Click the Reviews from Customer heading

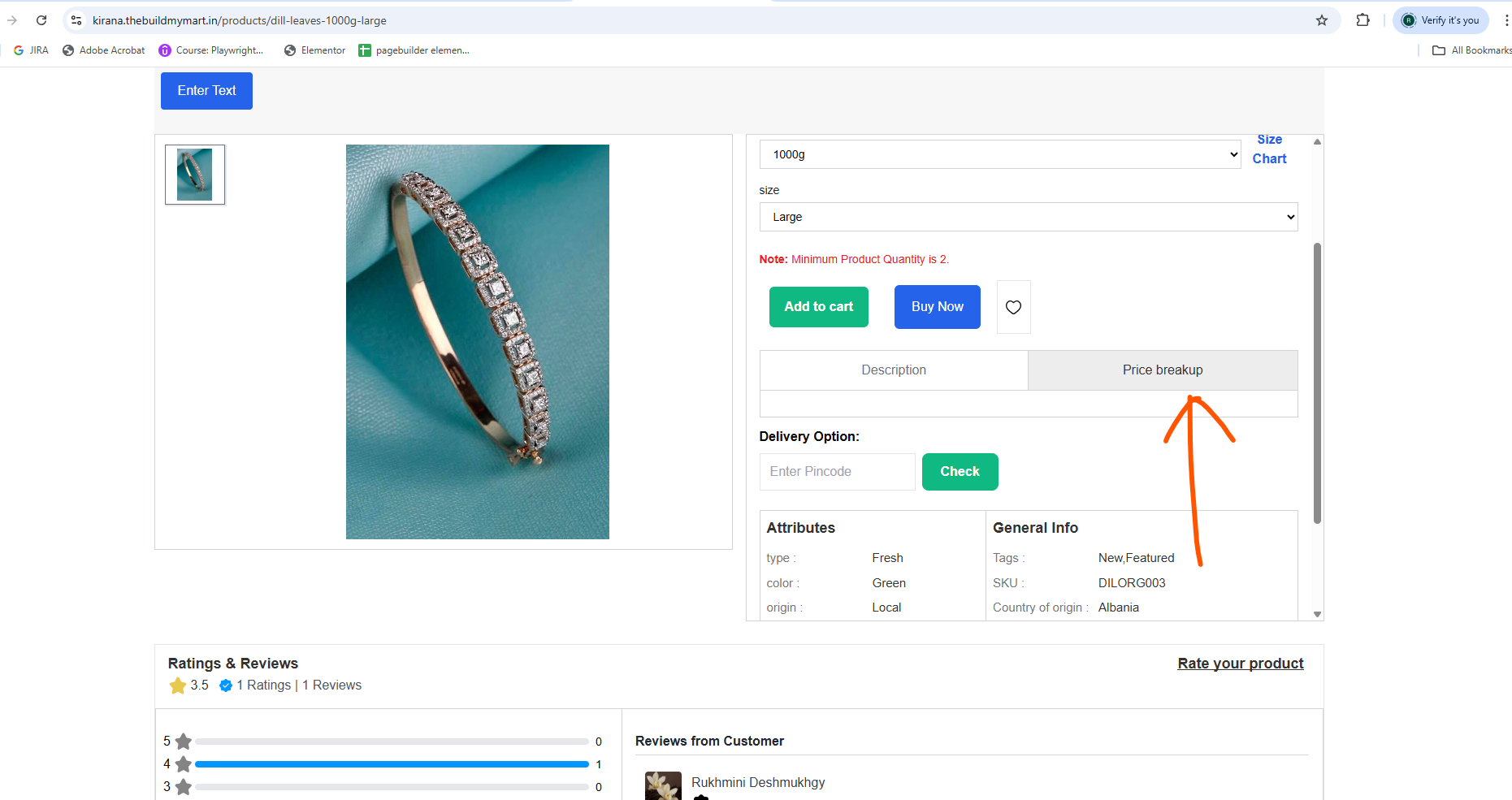click(709, 741)
